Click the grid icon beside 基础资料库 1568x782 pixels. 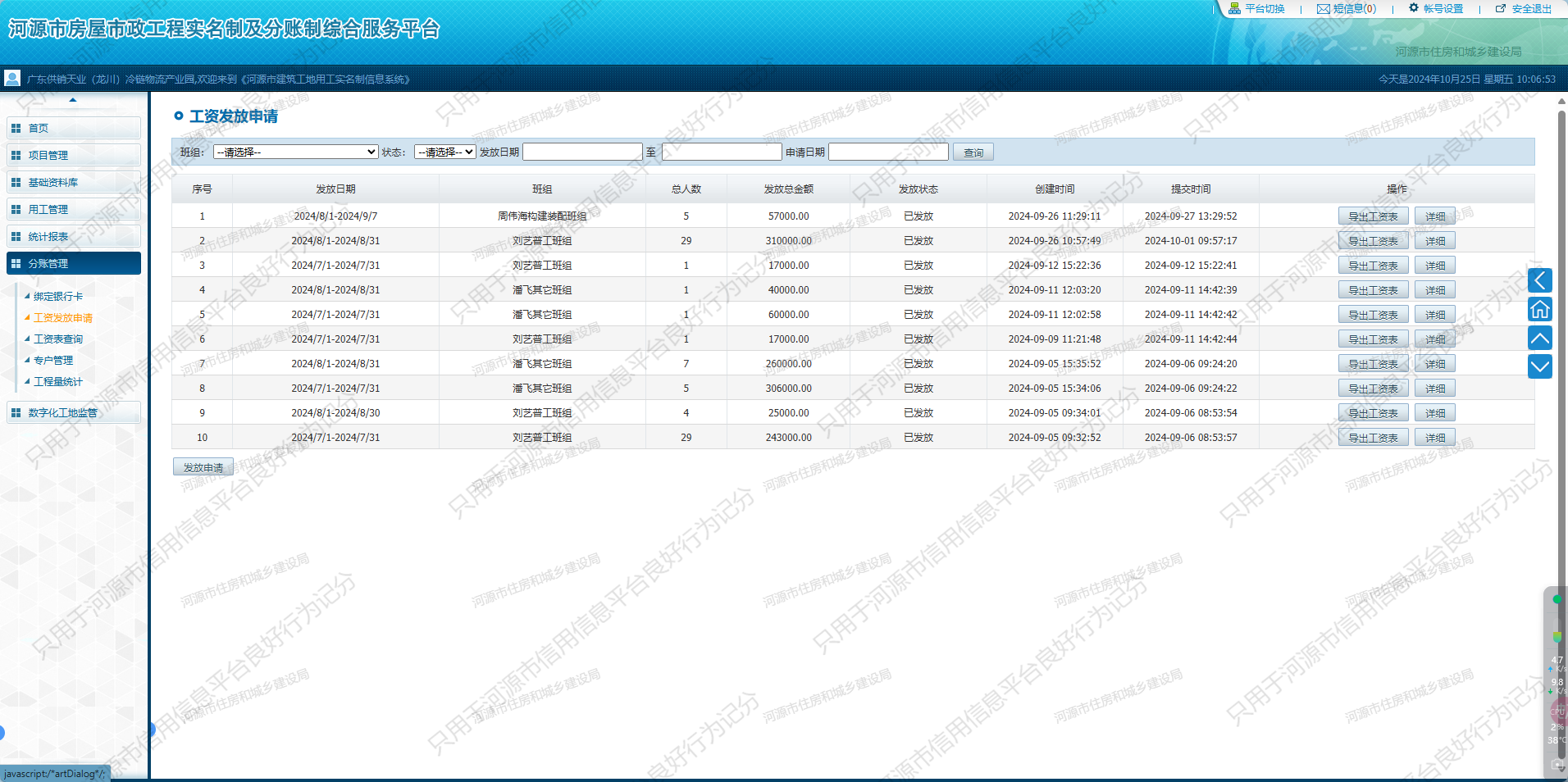point(16,182)
